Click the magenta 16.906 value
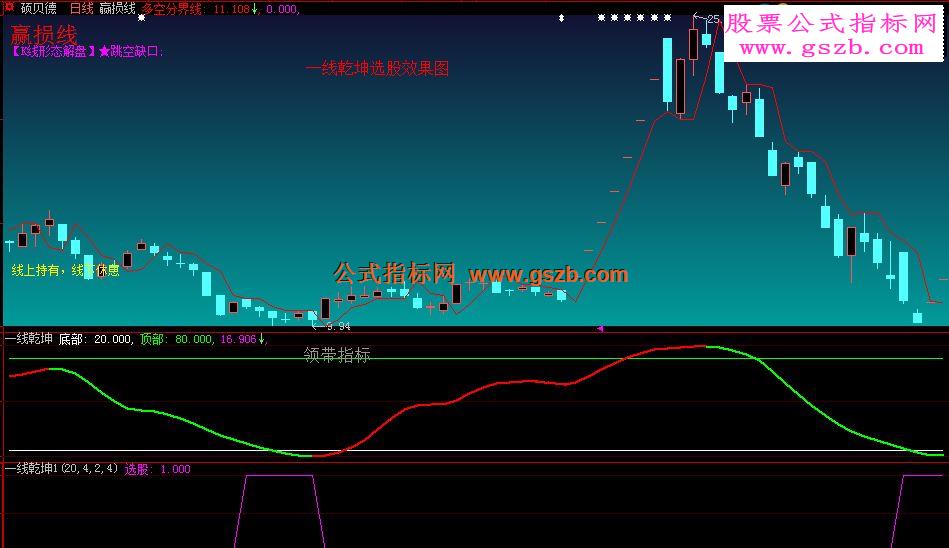Viewport: 949px width, 548px height. (238, 339)
